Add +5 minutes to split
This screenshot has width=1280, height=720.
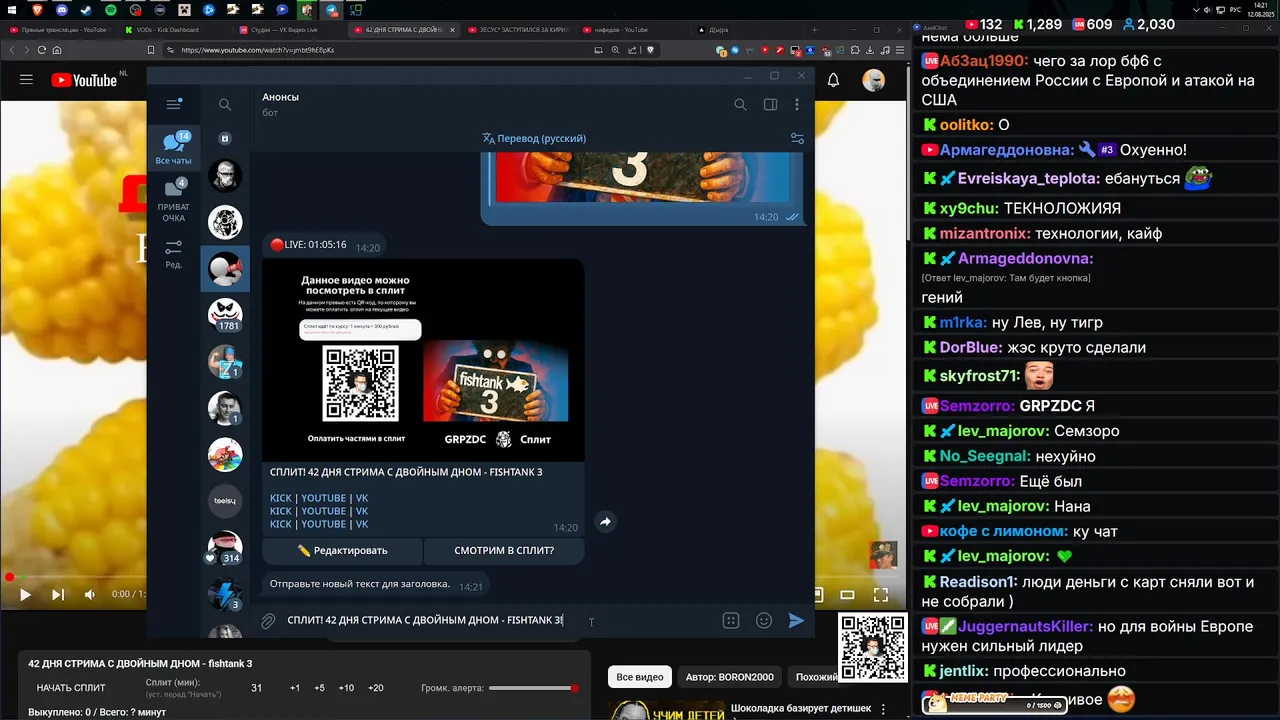click(x=319, y=688)
